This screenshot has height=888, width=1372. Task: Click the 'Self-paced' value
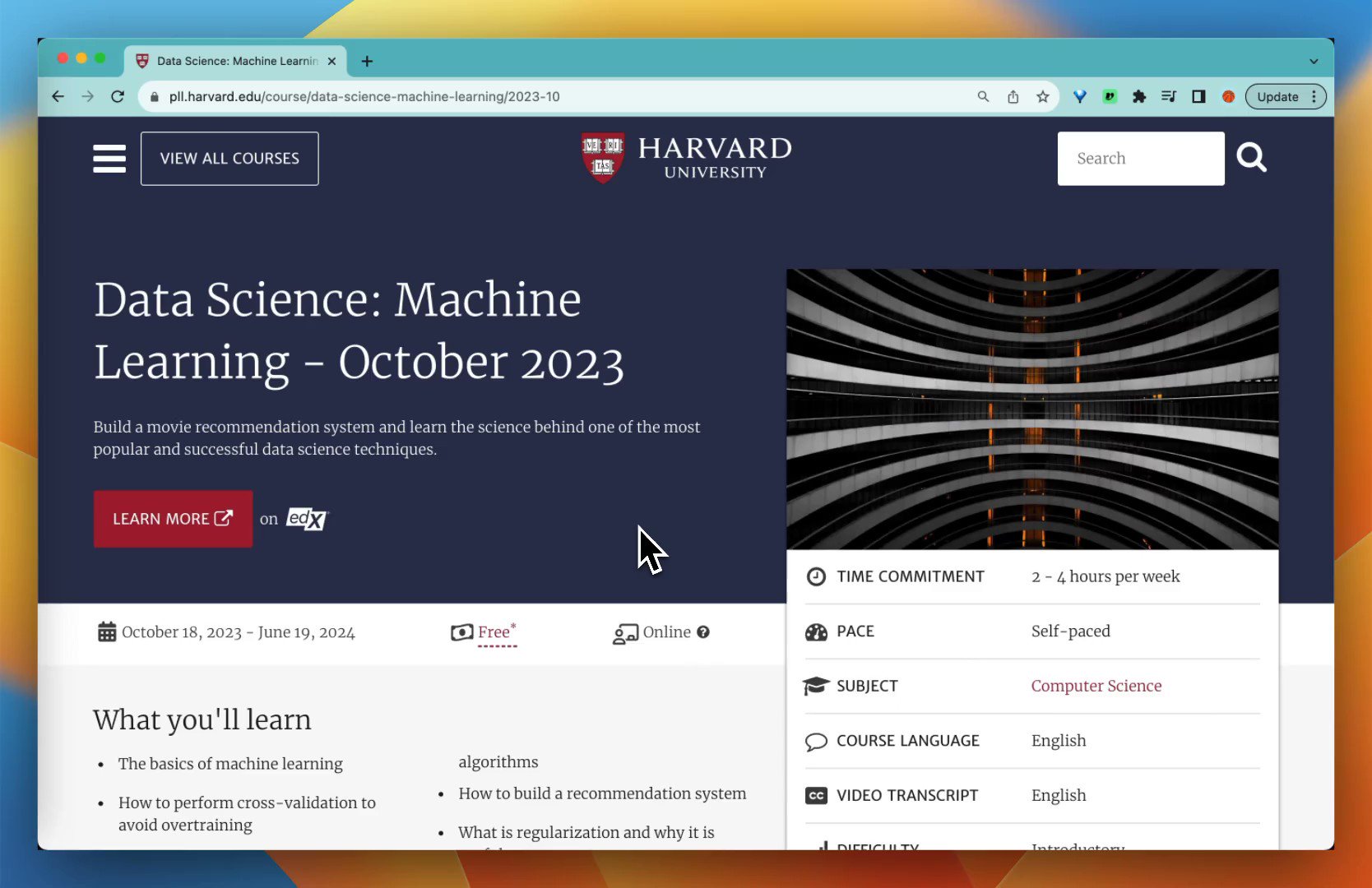[1071, 631]
